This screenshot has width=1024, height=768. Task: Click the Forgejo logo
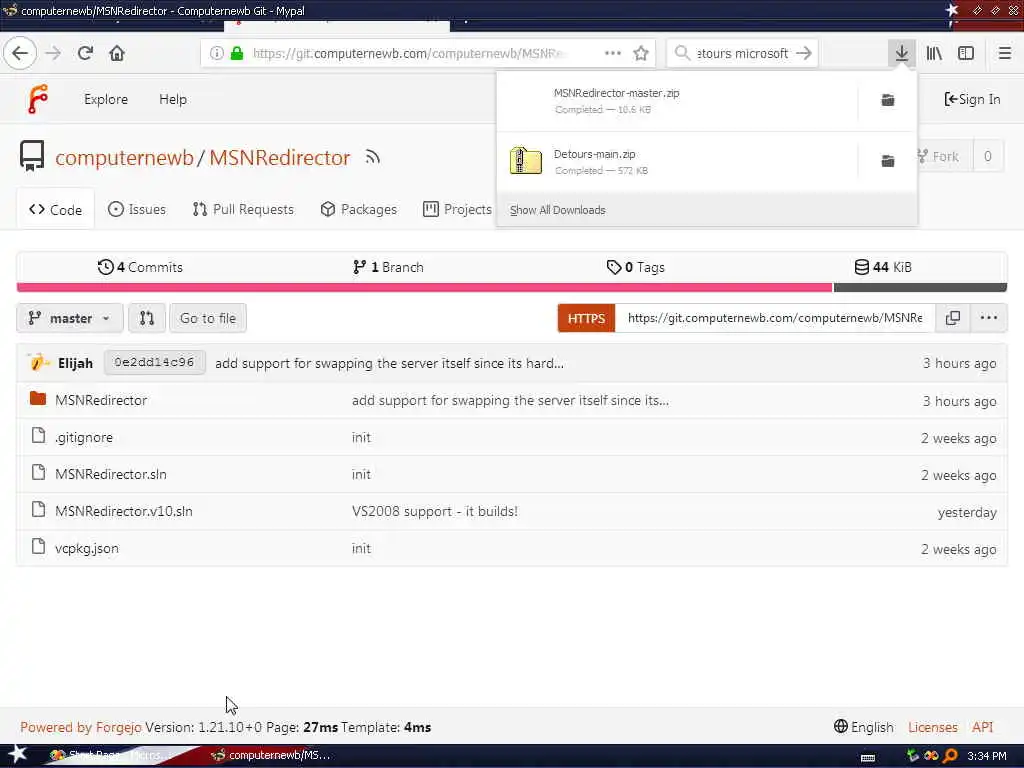(38, 99)
